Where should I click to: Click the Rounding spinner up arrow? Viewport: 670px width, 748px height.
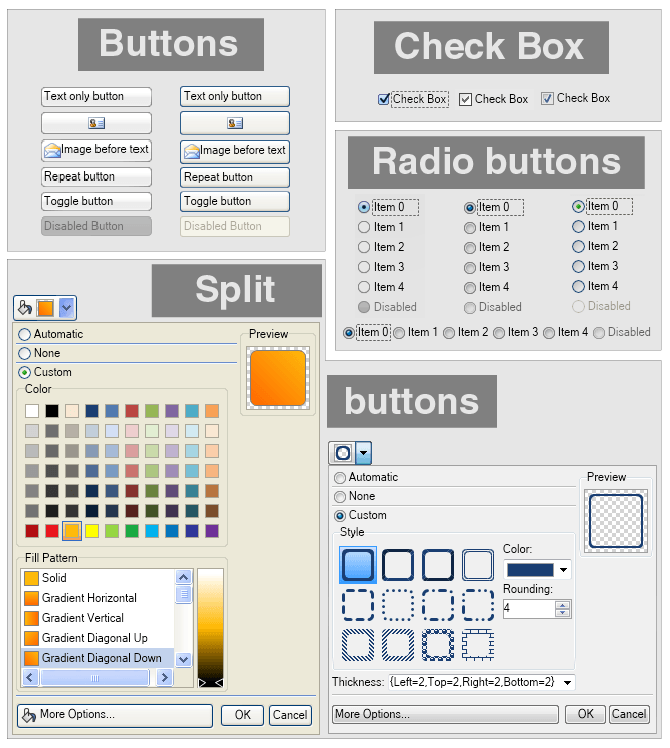[562, 604]
